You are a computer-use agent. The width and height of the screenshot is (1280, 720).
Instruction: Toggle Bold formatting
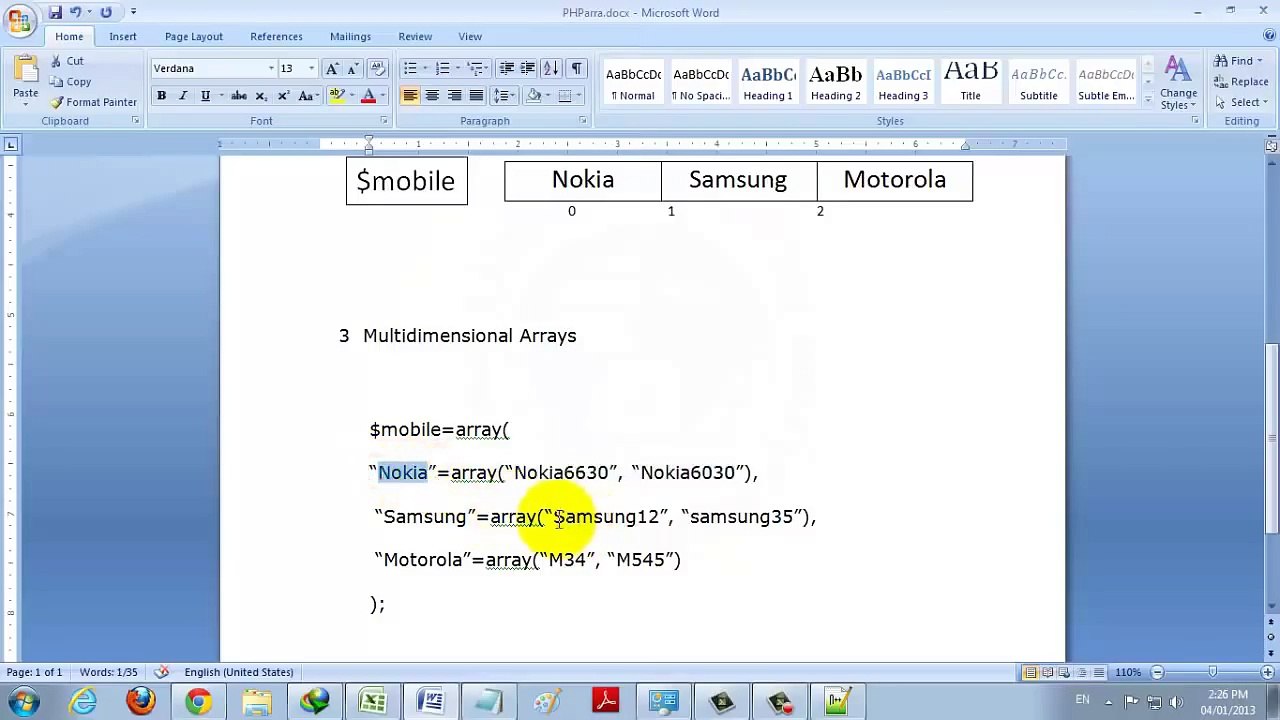[161, 96]
